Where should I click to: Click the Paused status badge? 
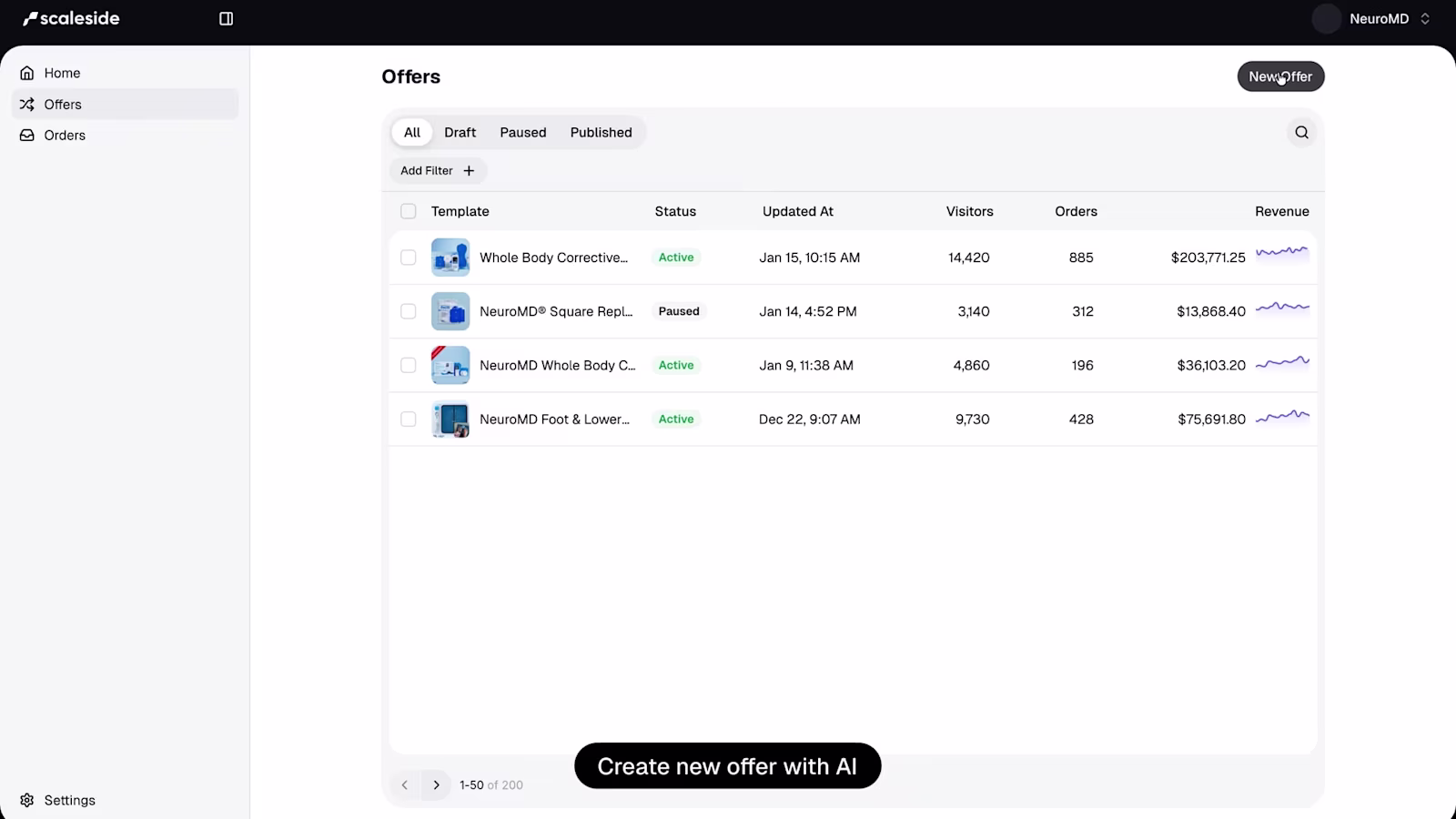point(679,311)
